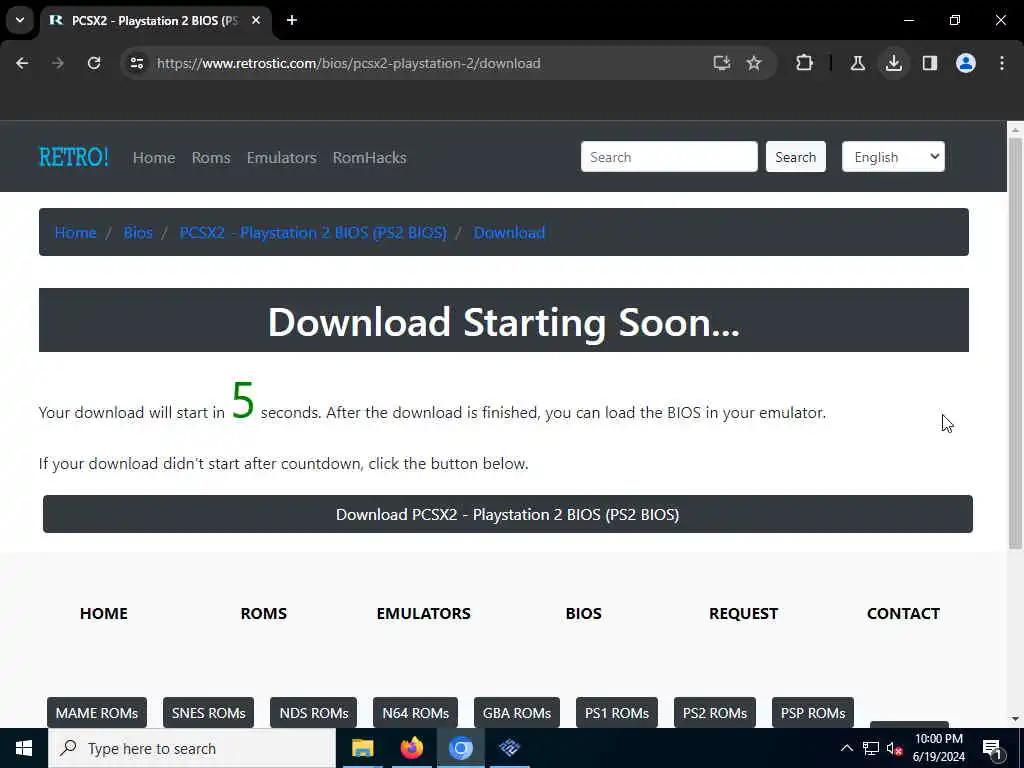The width and height of the screenshot is (1024, 768).
Task: Click the Search button
Action: pyautogui.click(x=795, y=157)
